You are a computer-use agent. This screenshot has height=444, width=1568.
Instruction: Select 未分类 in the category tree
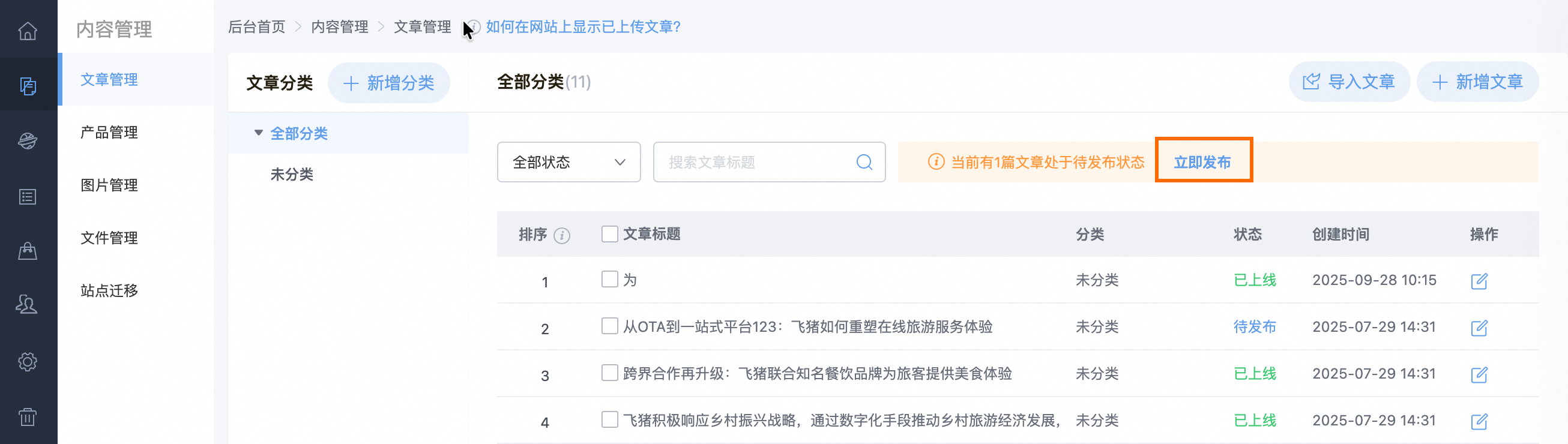click(x=292, y=175)
